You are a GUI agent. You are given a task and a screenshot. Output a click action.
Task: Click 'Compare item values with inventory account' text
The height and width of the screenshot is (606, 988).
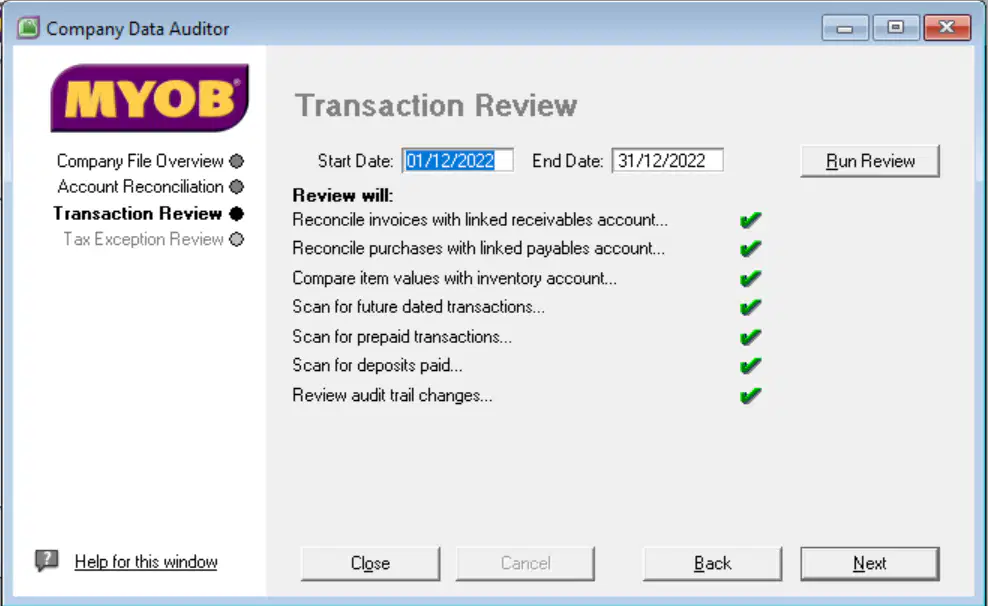pos(454,278)
